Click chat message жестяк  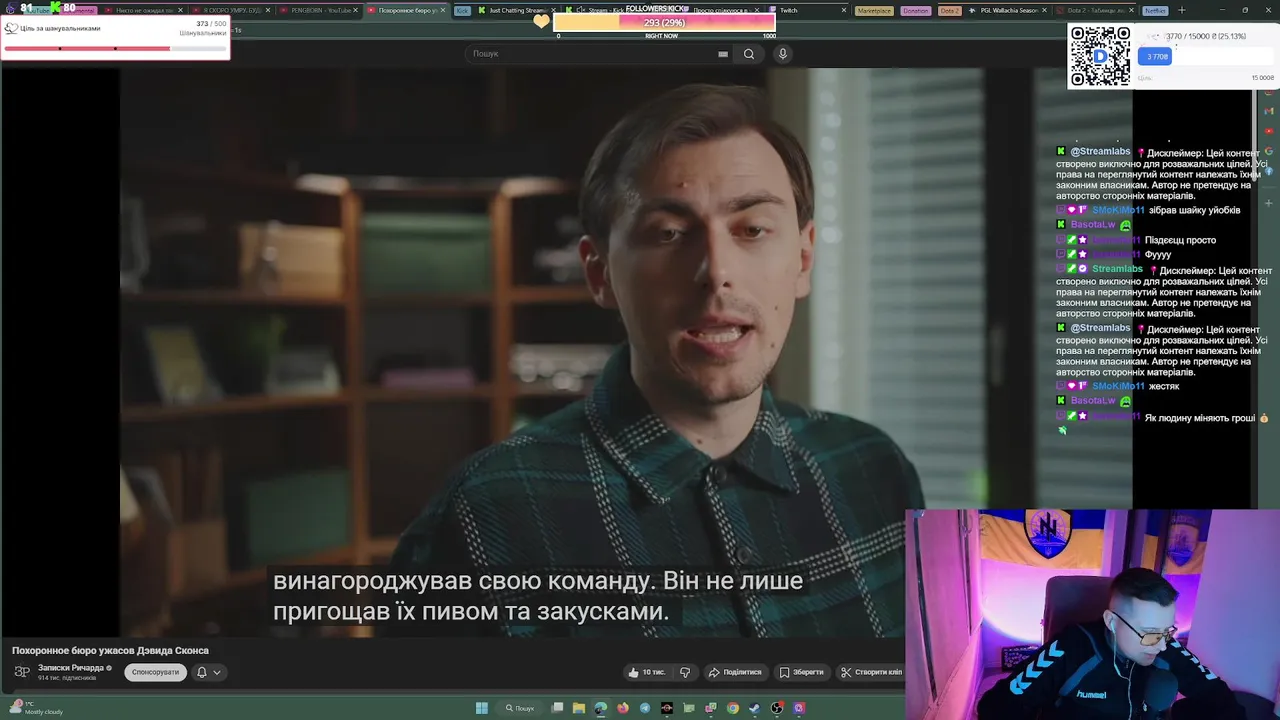[x=1164, y=386]
